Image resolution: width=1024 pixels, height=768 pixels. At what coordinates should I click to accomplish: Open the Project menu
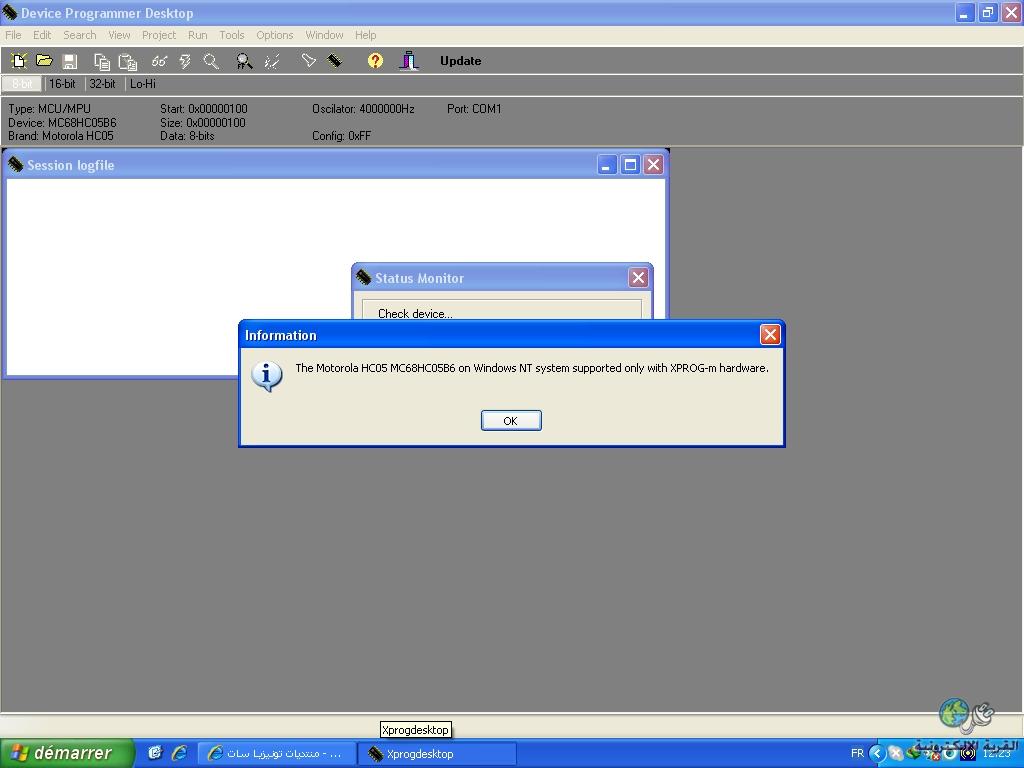pyautogui.click(x=159, y=35)
